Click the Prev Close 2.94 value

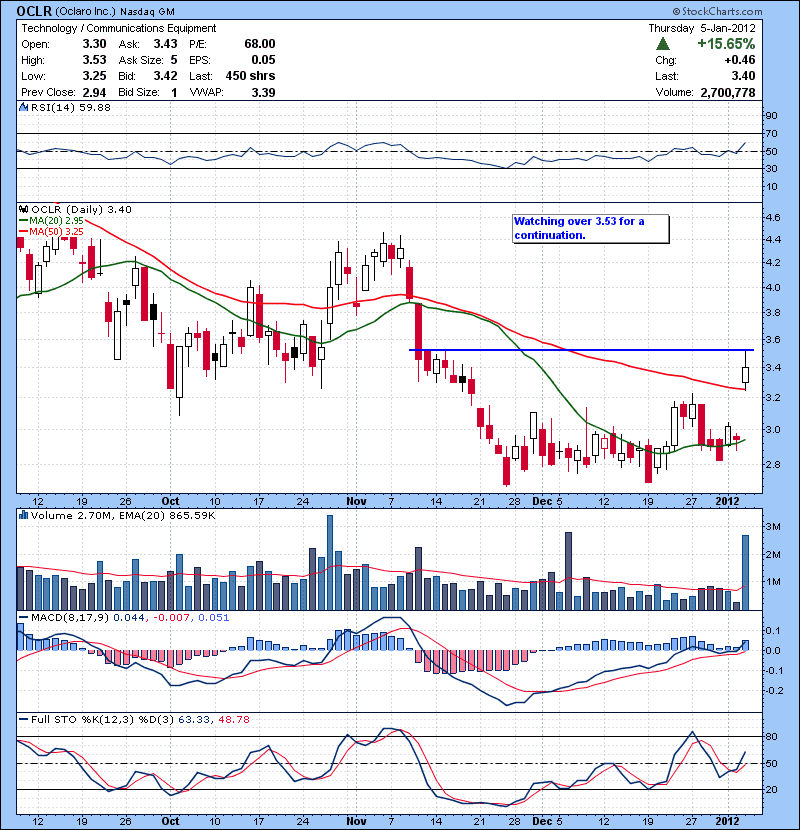94,93
